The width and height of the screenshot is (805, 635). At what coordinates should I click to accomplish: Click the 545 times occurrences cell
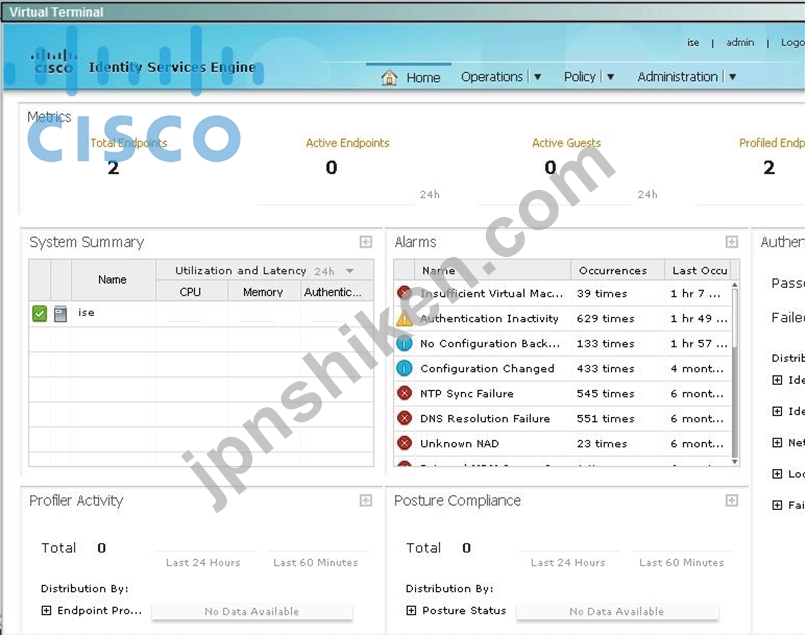coord(605,394)
